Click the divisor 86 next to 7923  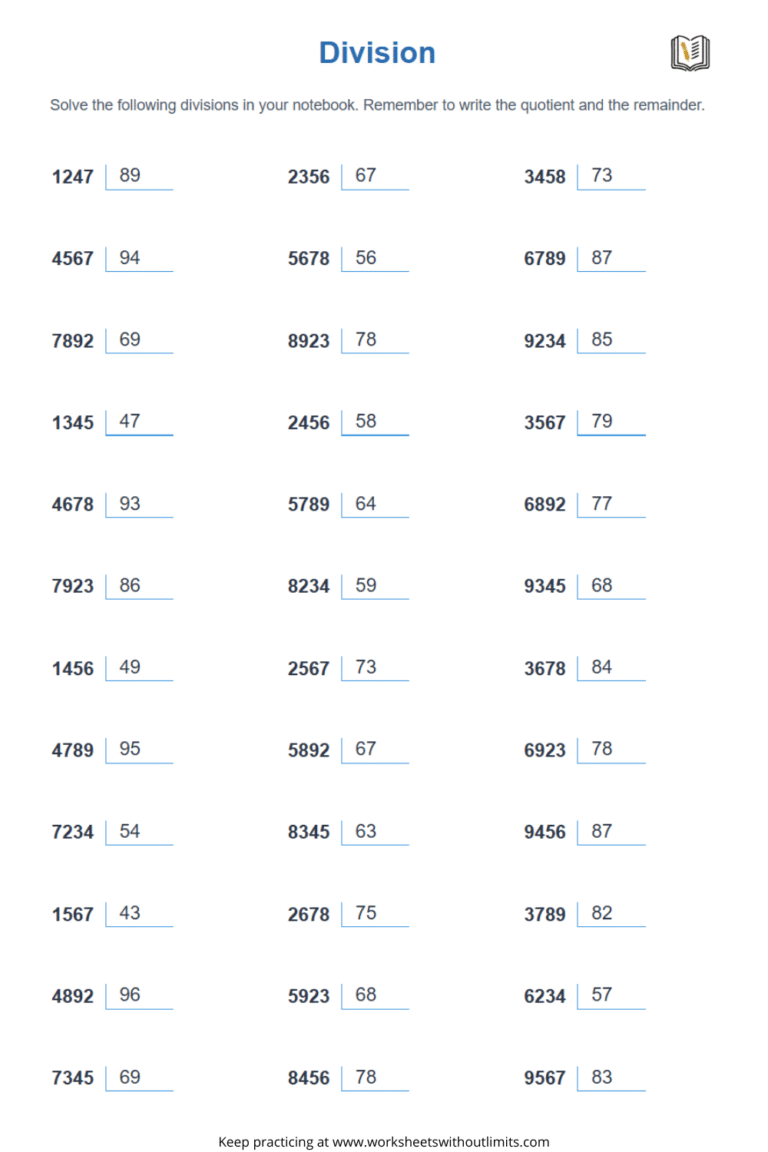(130, 586)
